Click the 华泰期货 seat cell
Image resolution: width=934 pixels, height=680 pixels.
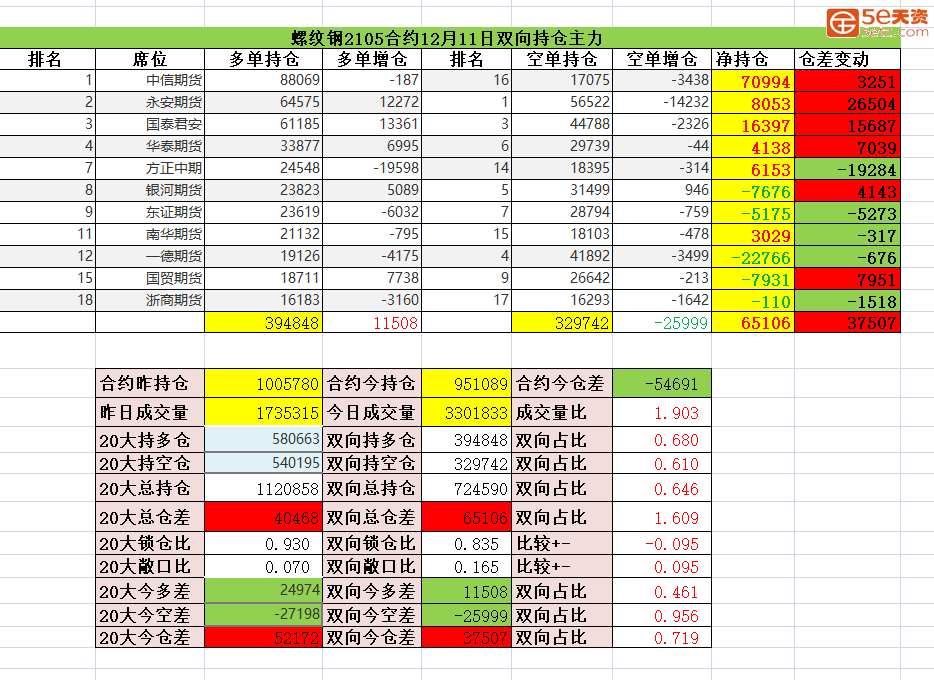(150, 146)
